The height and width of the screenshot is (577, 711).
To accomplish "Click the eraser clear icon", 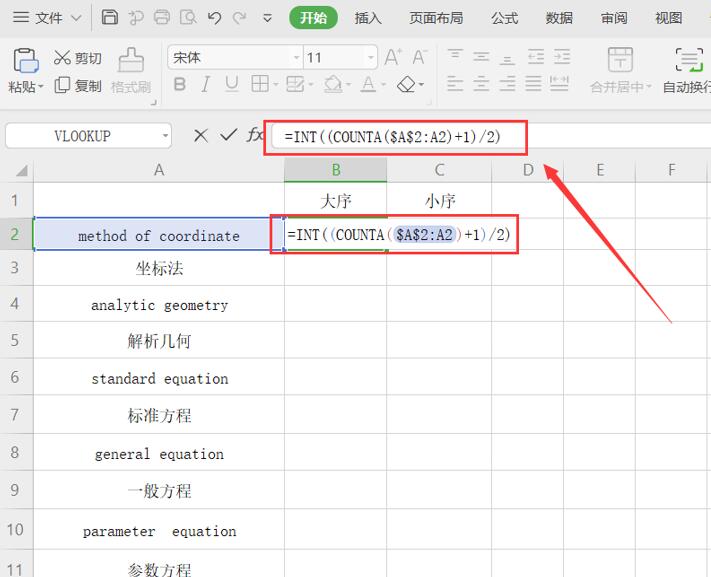I will 406,84.
